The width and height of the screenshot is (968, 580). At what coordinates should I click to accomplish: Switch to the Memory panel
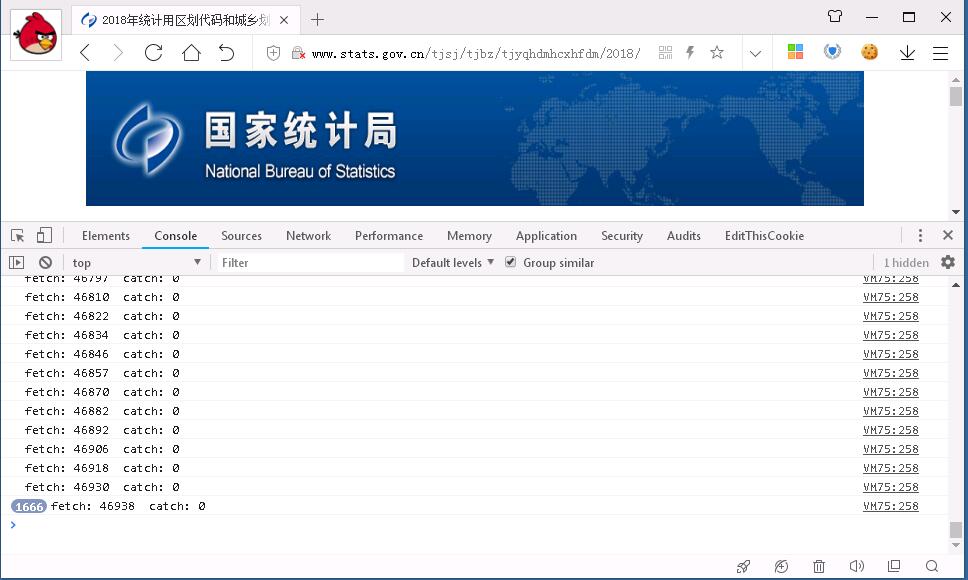[469, 236]
